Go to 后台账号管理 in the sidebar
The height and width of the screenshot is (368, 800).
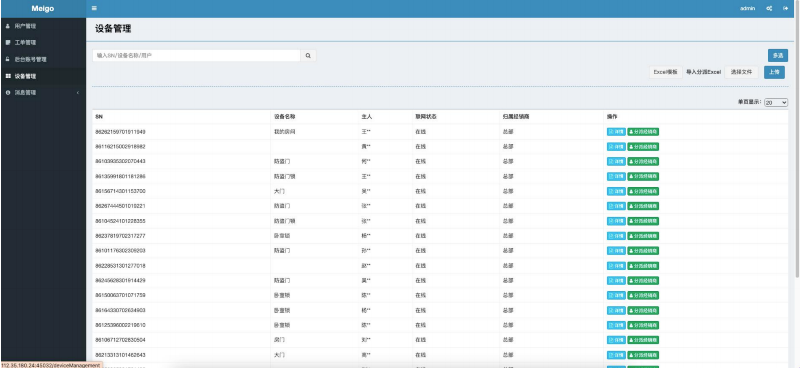point(43,59)
